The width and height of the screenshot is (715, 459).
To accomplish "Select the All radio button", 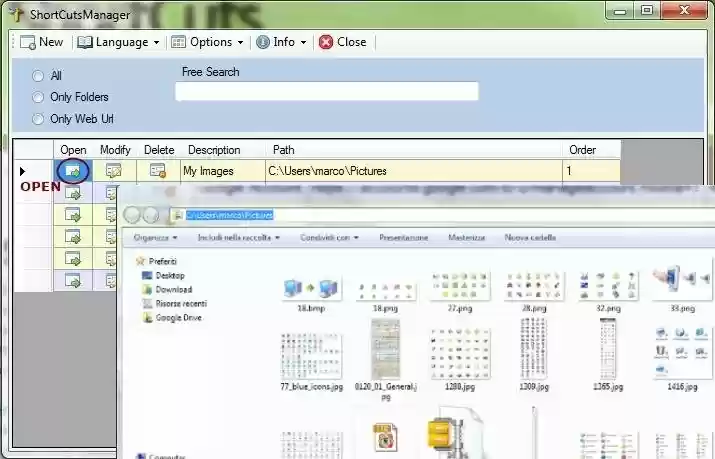I will pyautogui.click(x=38, y=76).
